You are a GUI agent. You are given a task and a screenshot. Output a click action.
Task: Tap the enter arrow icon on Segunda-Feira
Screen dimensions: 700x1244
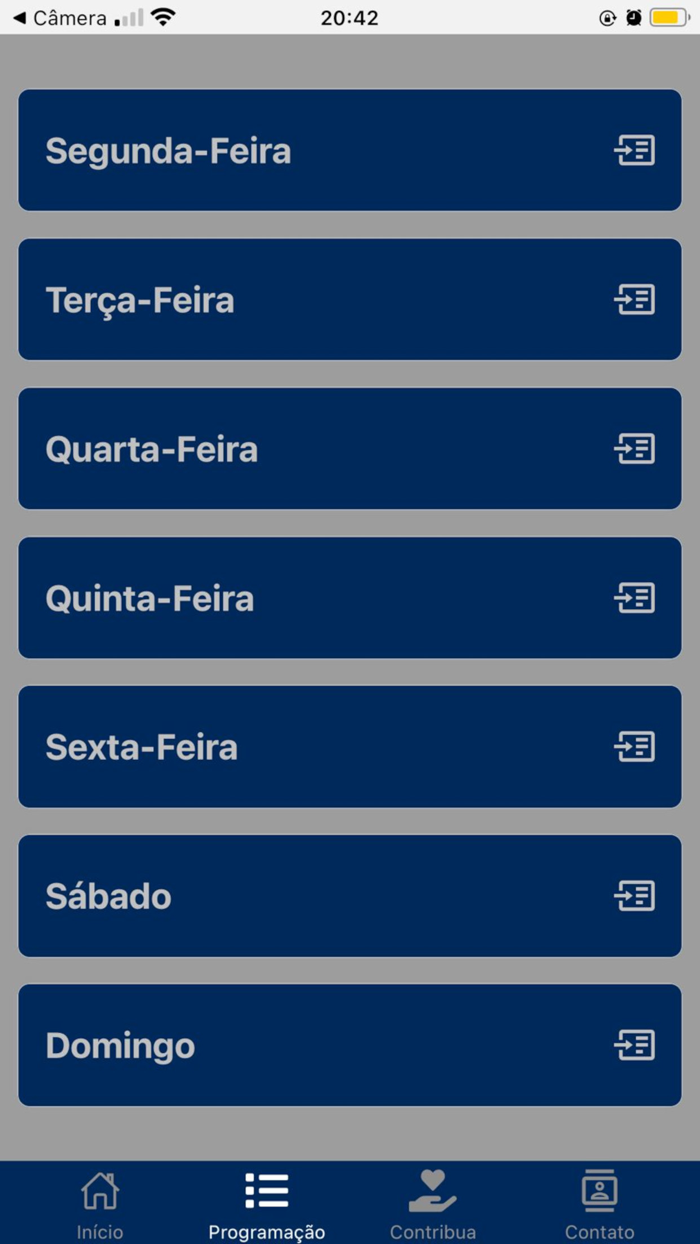point(634,150)
